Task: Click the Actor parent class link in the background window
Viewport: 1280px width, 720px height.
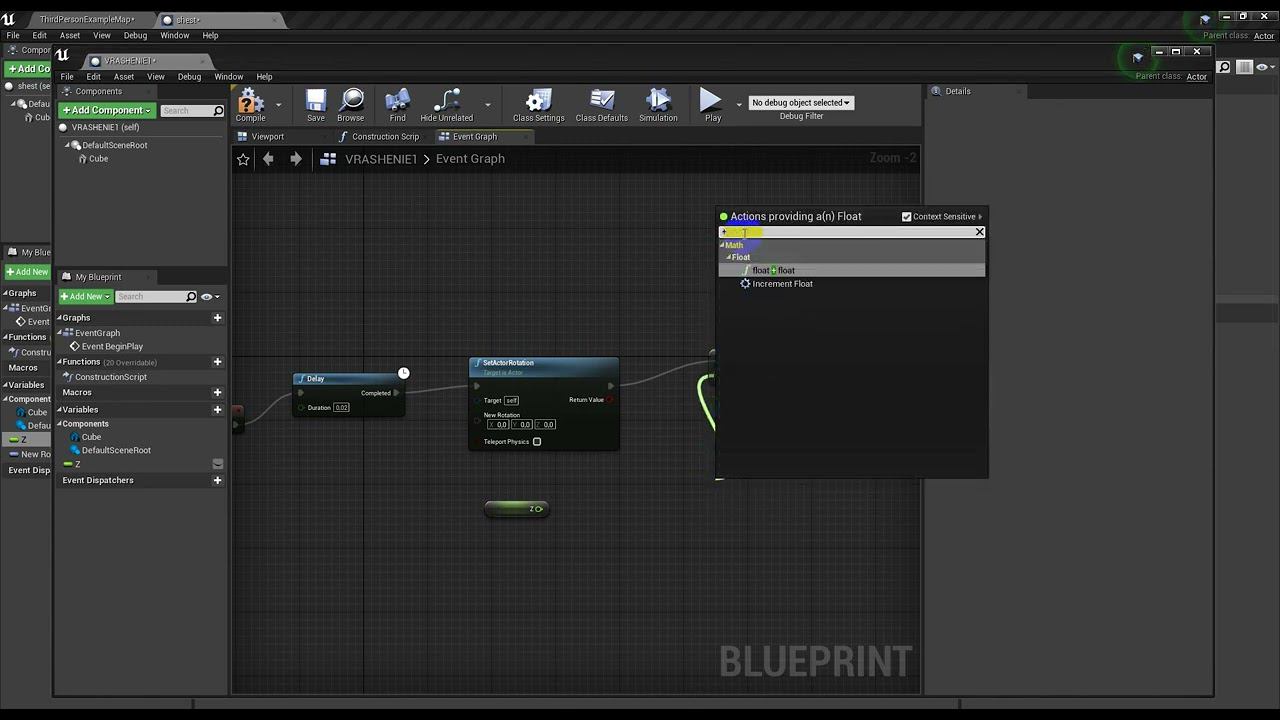Action: click(1264, 36)
